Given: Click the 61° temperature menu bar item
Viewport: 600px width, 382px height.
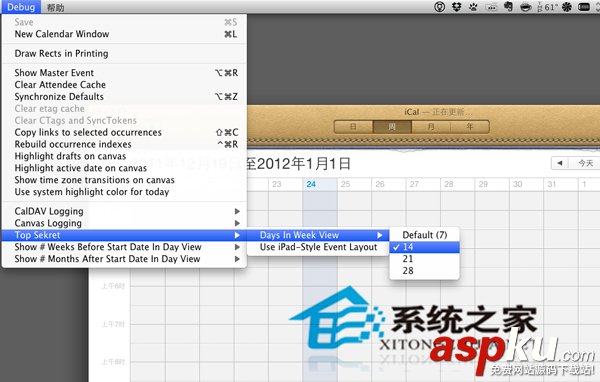Looking at the screenshot, I should (548, 7).
